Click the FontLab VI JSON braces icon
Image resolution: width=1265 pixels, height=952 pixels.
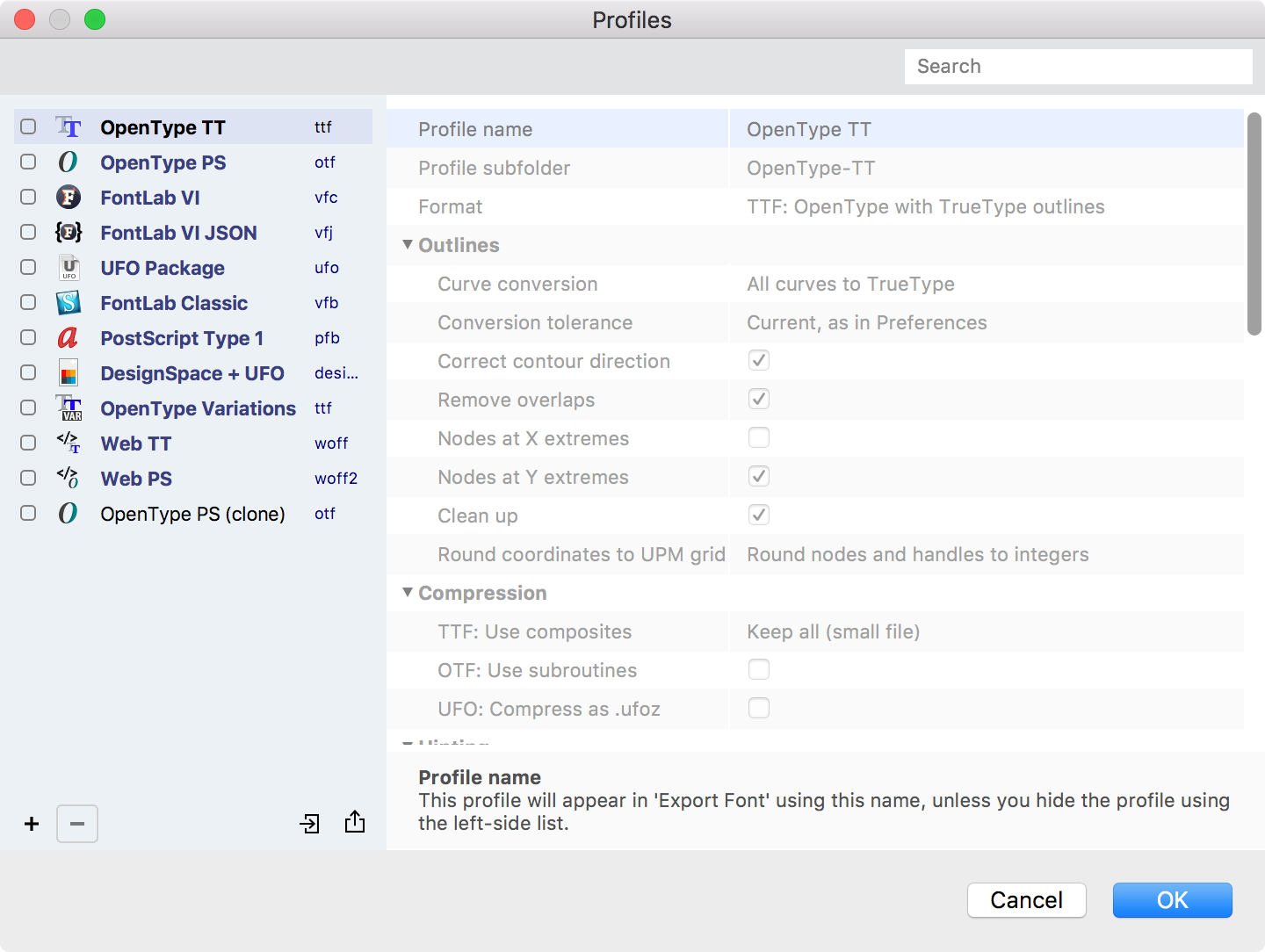tap(69, 233)
